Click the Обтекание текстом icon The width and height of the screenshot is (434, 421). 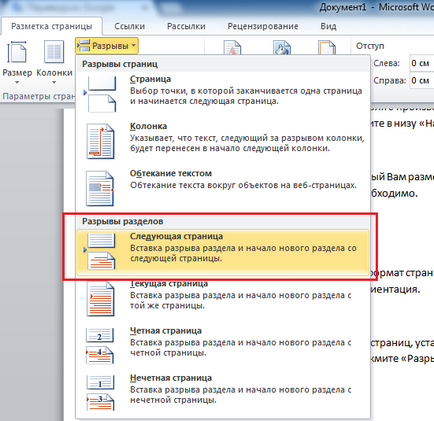tap(100, 188)
